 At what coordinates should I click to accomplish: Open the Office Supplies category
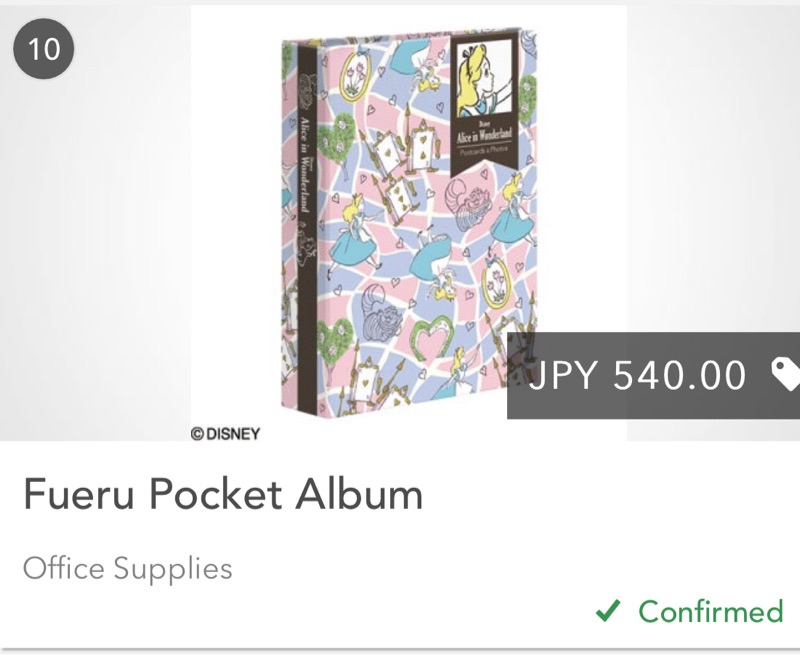point(127,569)
